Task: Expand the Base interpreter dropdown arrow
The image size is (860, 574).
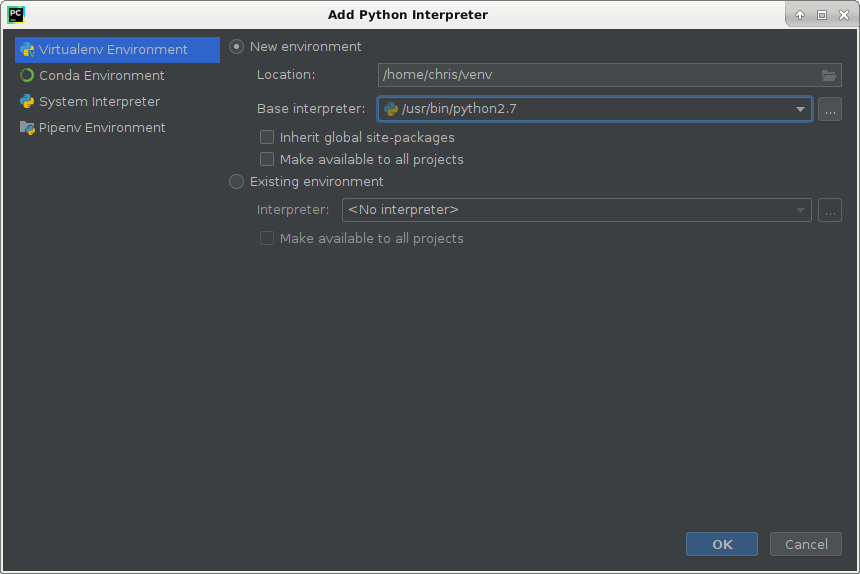Action: point(800,109)
